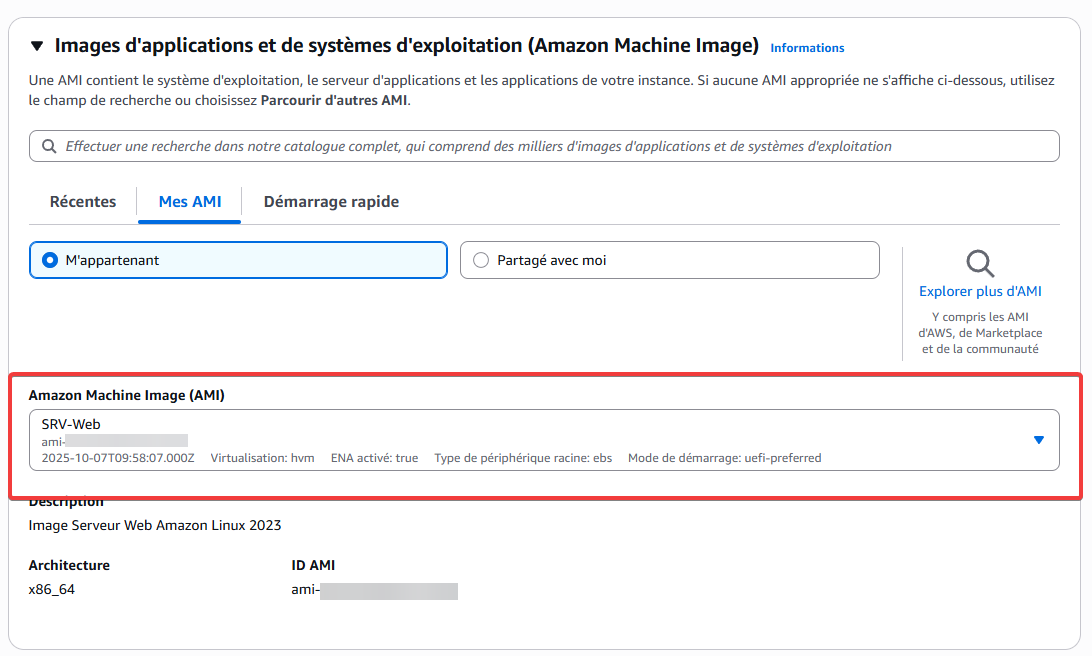The image size is (1092, 656).
Task: Click the bold Parcourir d'autres AMI text
Action: click(x=334, y=100)
